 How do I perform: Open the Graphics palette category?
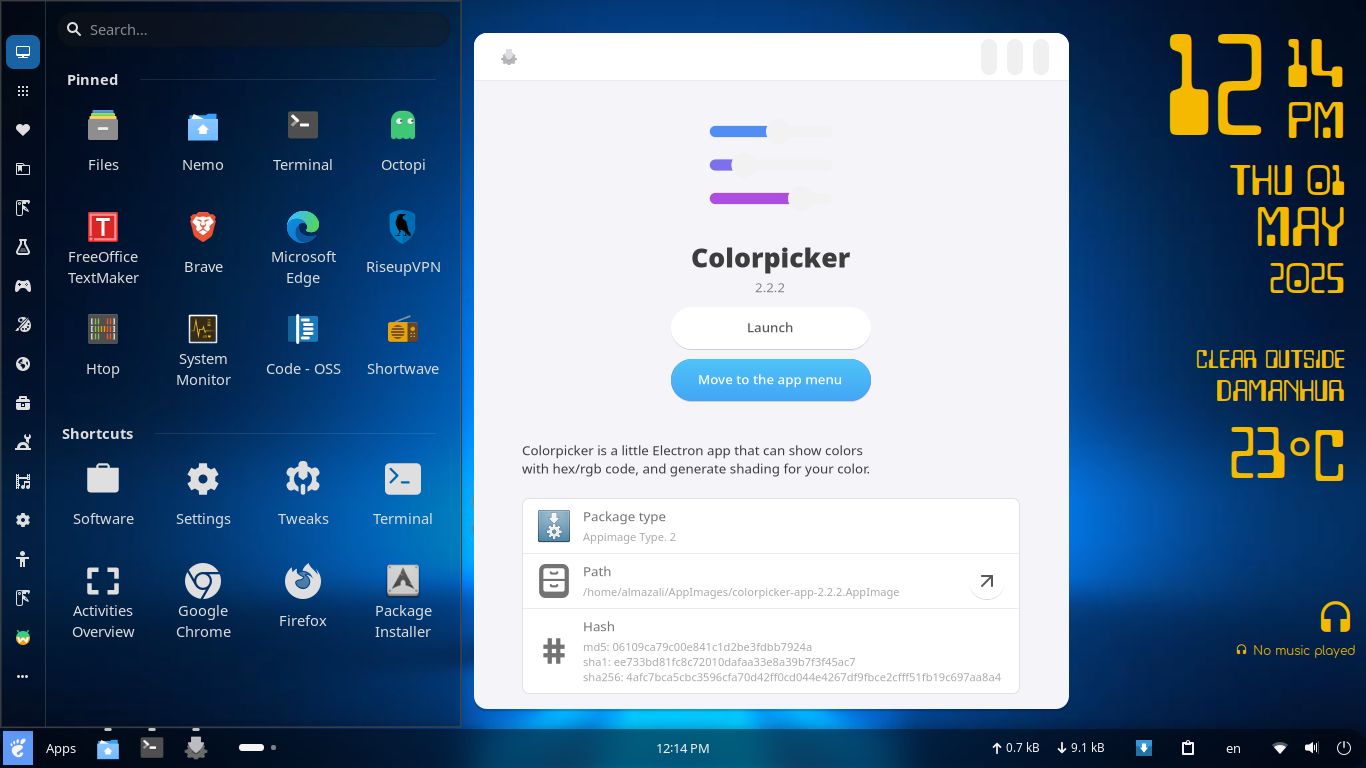pos(23,325)
